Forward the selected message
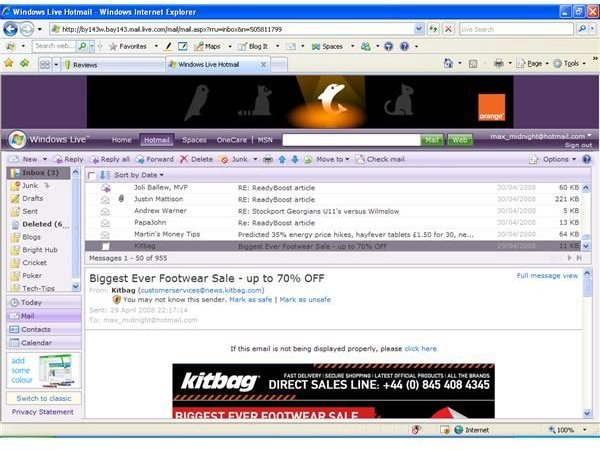 tap(155, 159)
